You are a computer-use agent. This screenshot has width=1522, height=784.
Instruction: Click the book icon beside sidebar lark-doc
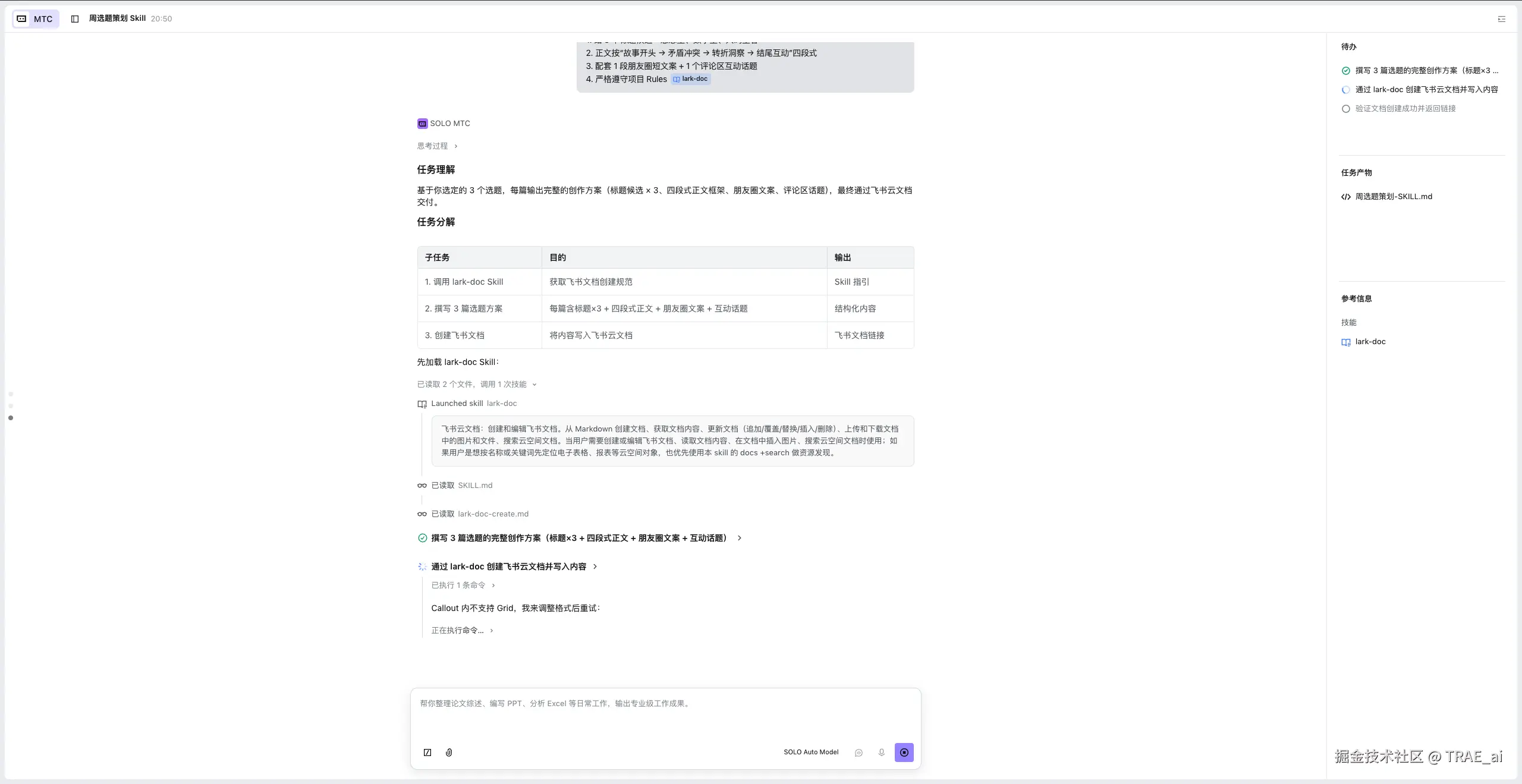pos(1346,342)
